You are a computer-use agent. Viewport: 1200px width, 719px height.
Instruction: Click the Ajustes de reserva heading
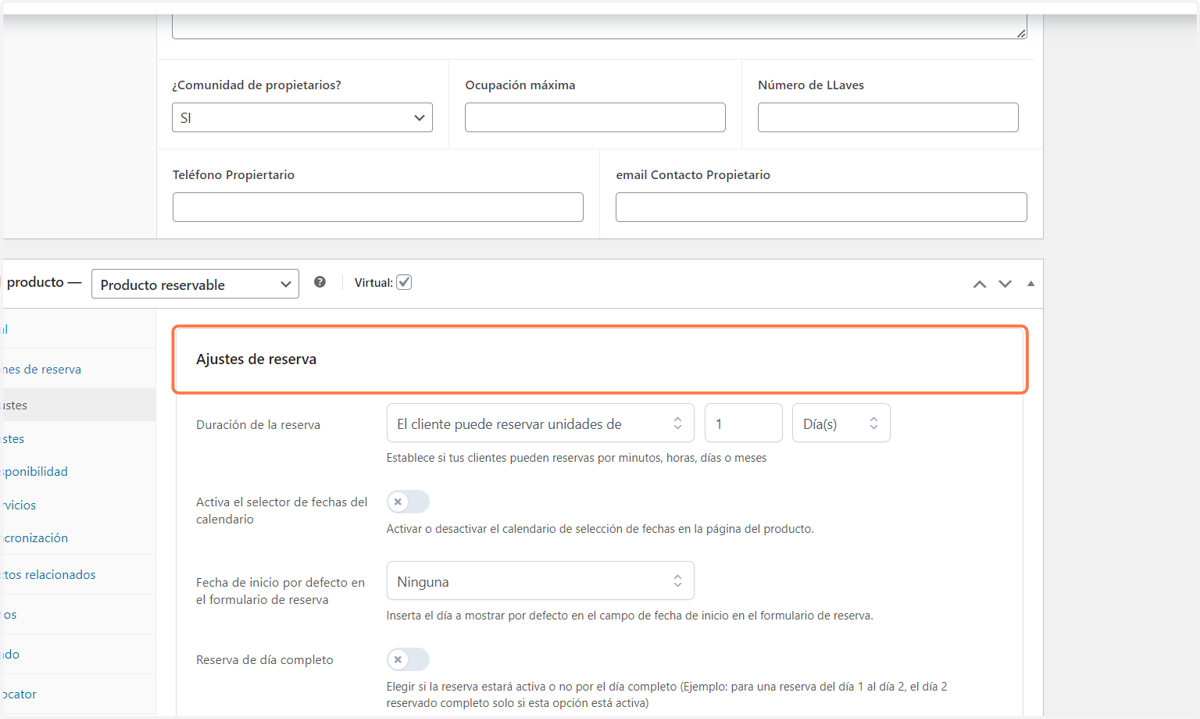point(256,359)
